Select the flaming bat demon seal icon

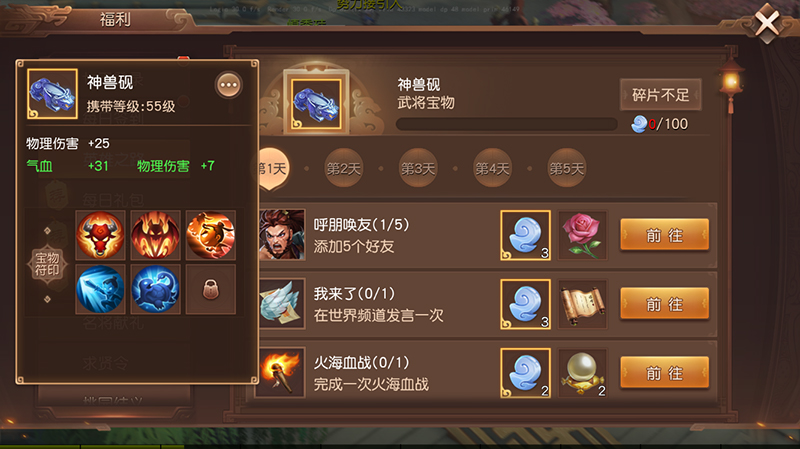click(x=156, y=235)
